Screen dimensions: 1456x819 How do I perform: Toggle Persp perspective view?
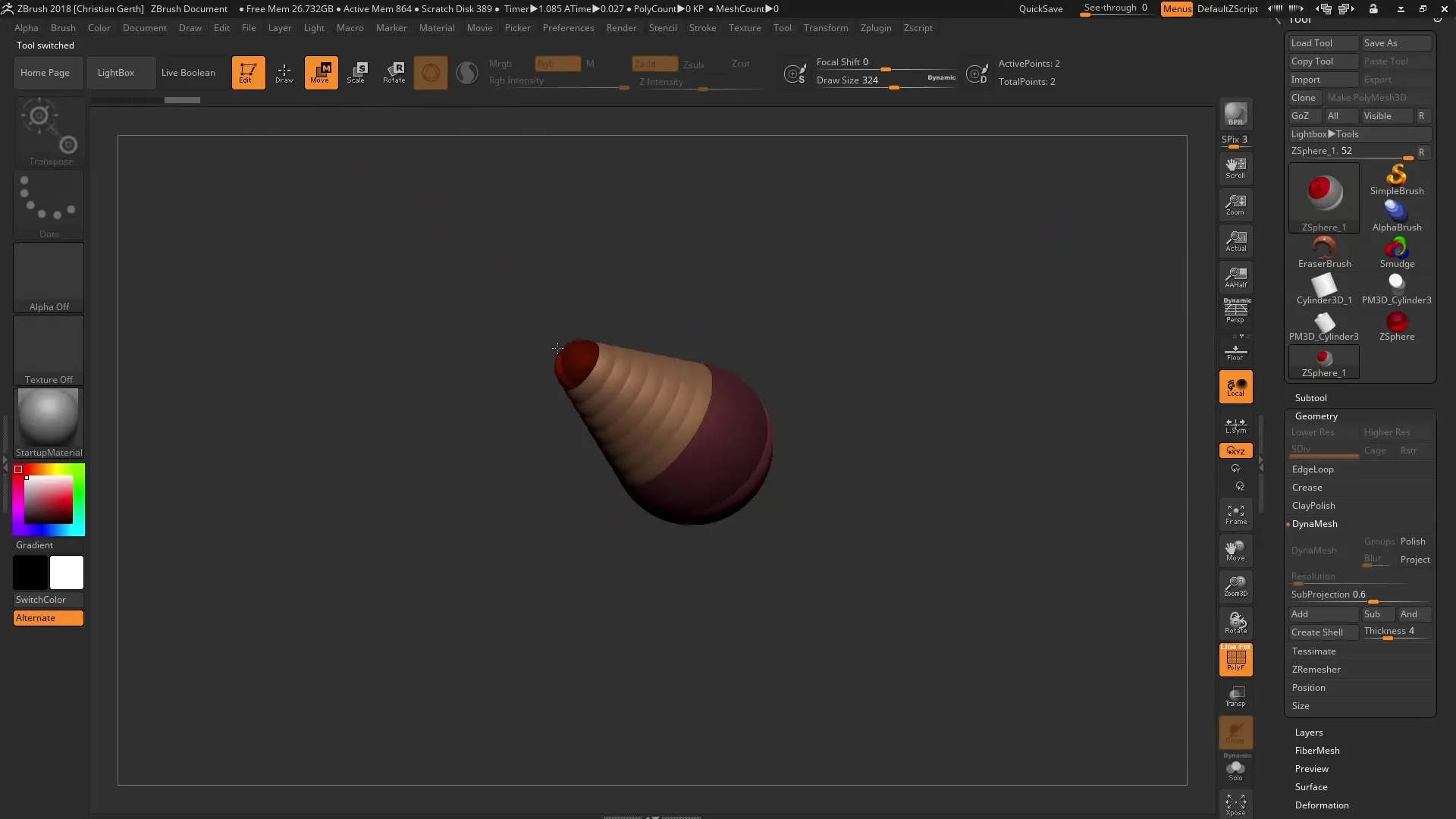click(x=1235, y=311)
